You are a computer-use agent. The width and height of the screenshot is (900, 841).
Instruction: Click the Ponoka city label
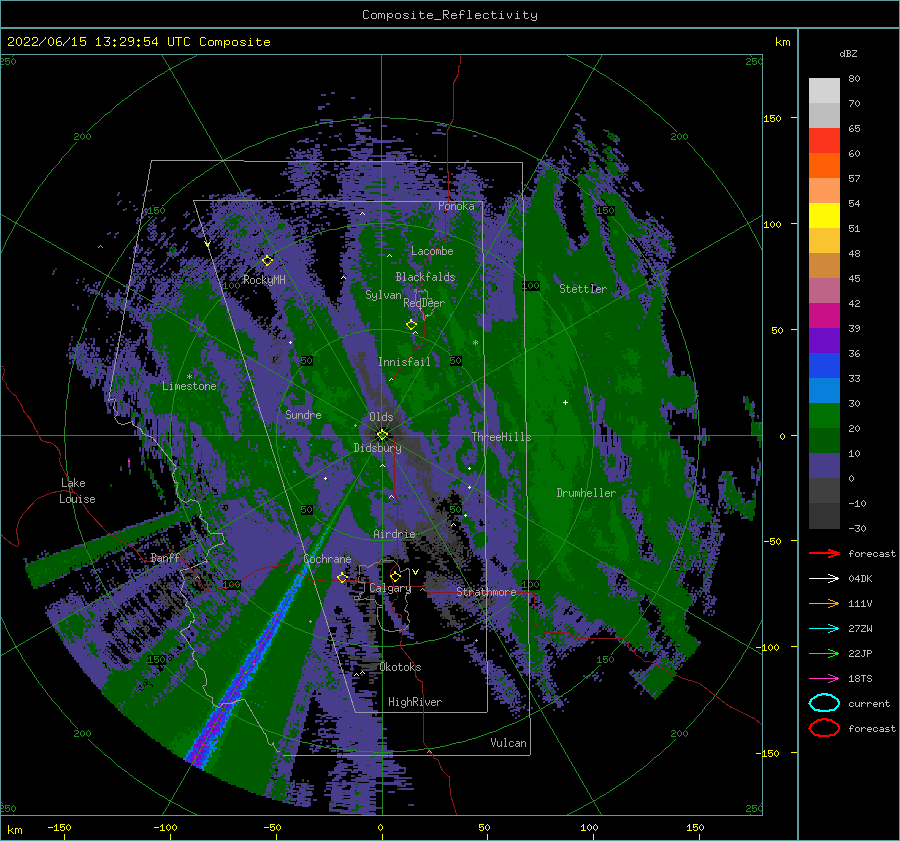(x=456, y=206)
